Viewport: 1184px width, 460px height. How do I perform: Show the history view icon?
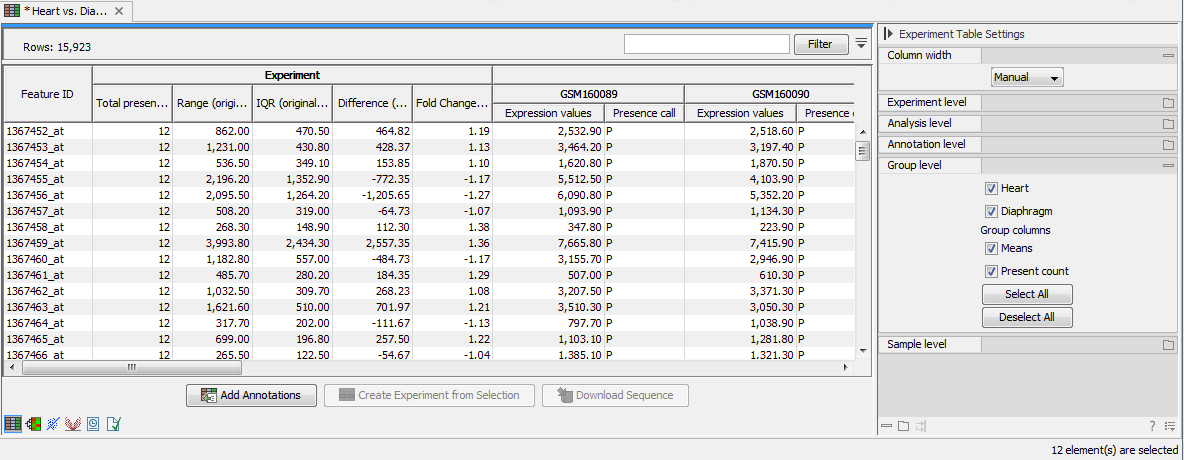point(93,424)
